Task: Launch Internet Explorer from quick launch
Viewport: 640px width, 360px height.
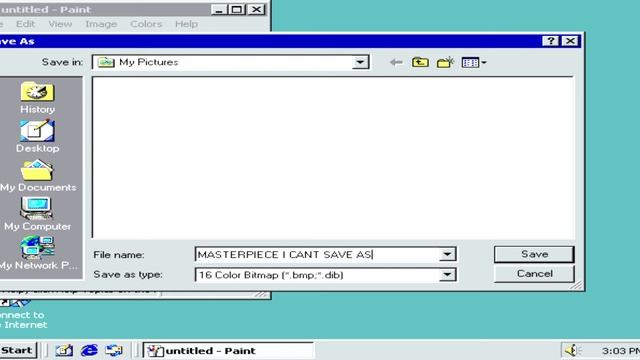Action: point(89,350)
